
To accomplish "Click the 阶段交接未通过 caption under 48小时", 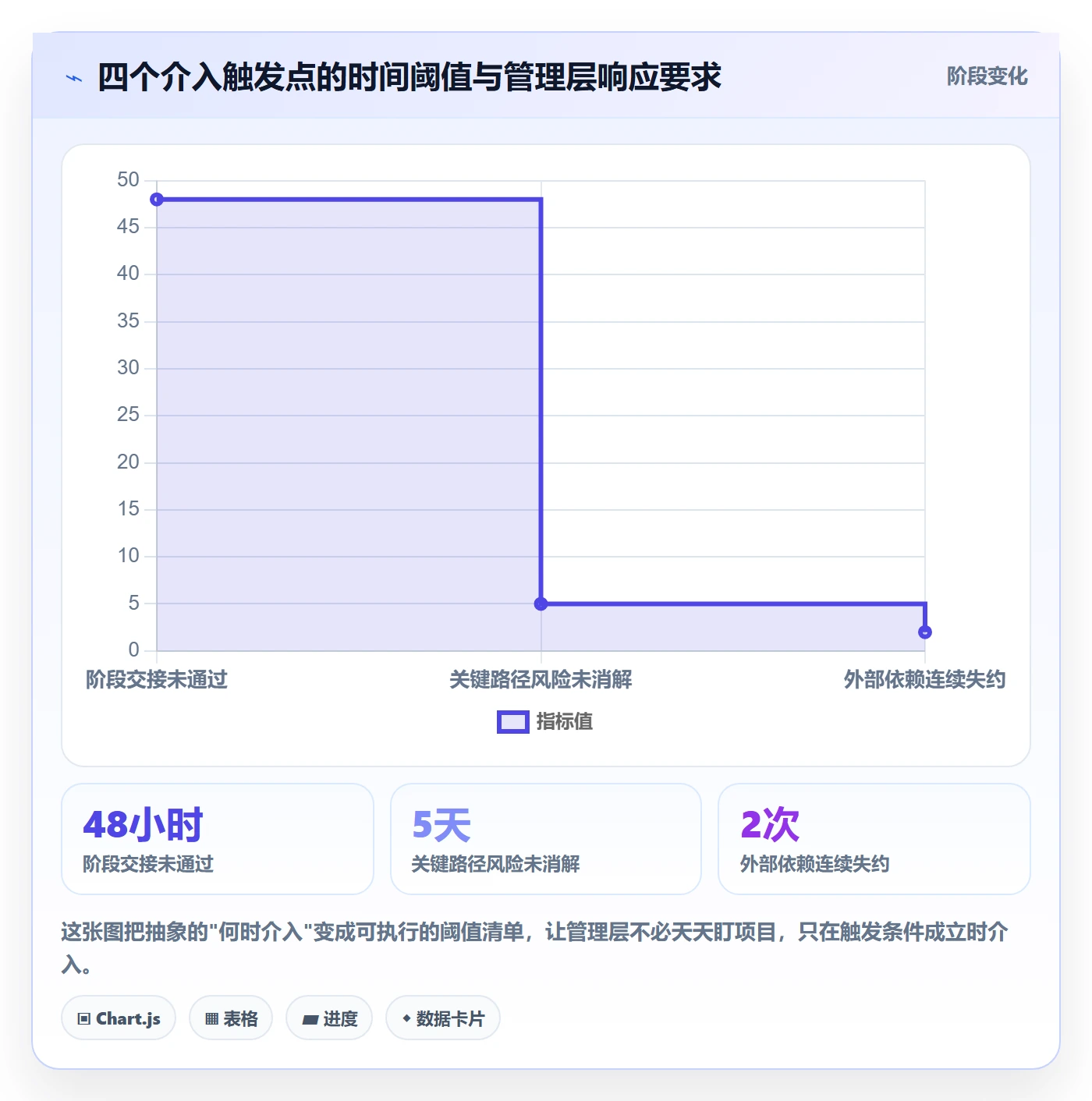I will [x=148, y=864].
